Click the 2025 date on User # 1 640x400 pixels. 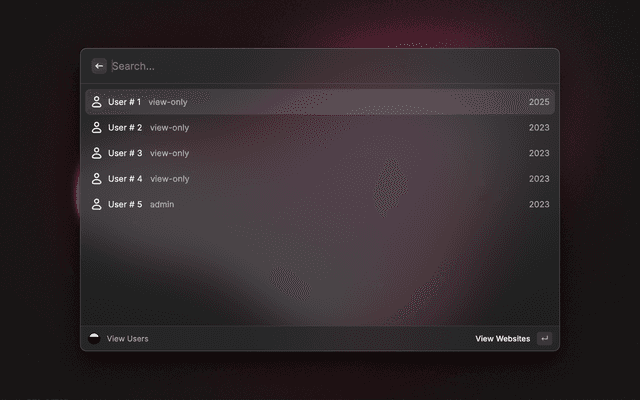tap(539, 102)
